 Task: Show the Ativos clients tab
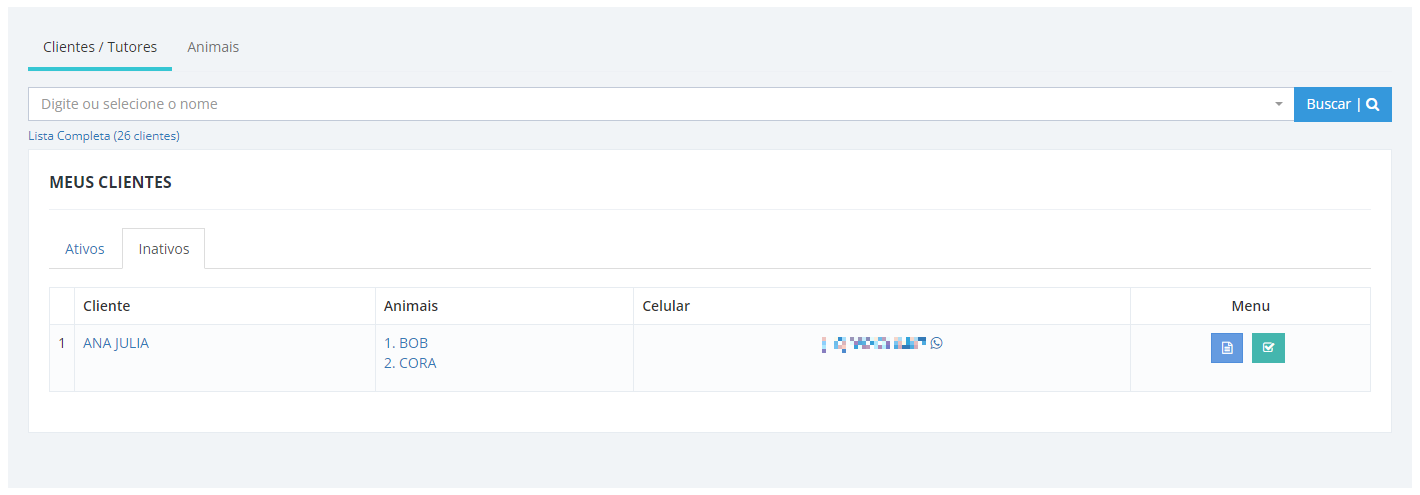pos(85,249)
